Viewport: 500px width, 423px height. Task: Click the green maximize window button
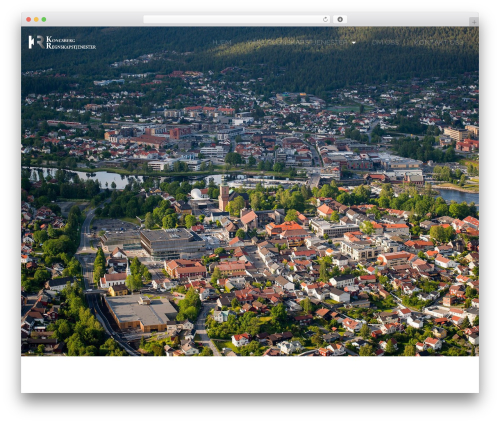pyautogui.click(x=44, y=19)
